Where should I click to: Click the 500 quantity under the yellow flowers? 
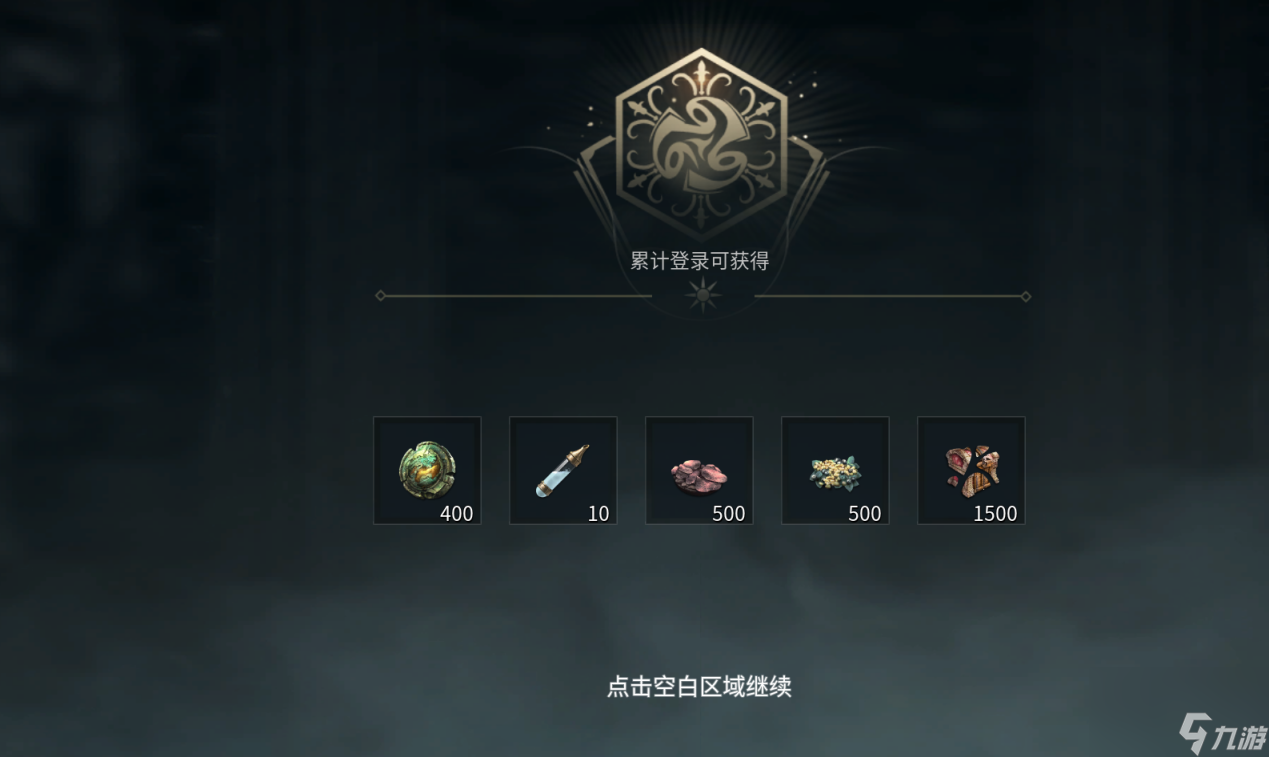865,513
